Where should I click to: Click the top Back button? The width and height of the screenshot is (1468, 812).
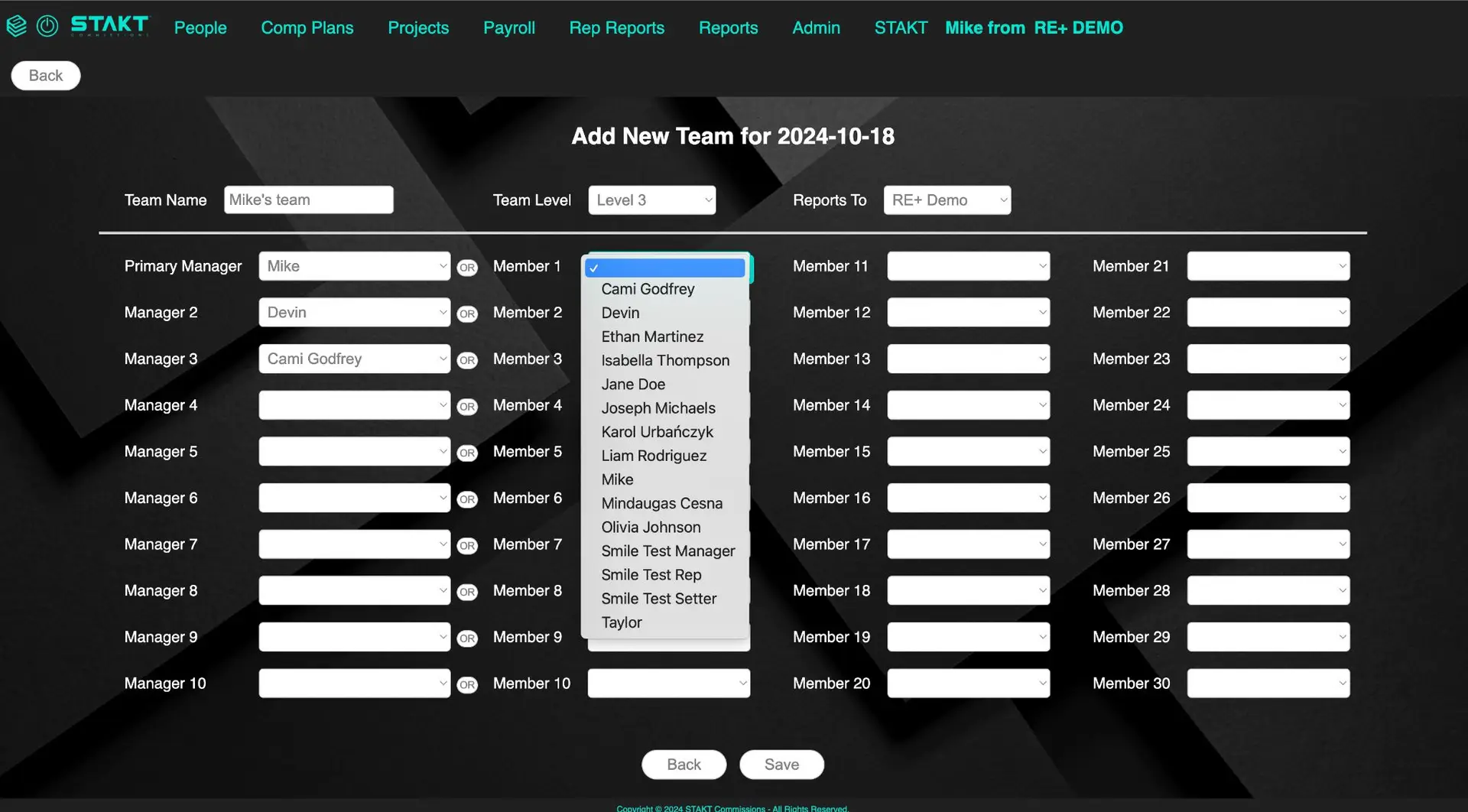pos(46,76)
